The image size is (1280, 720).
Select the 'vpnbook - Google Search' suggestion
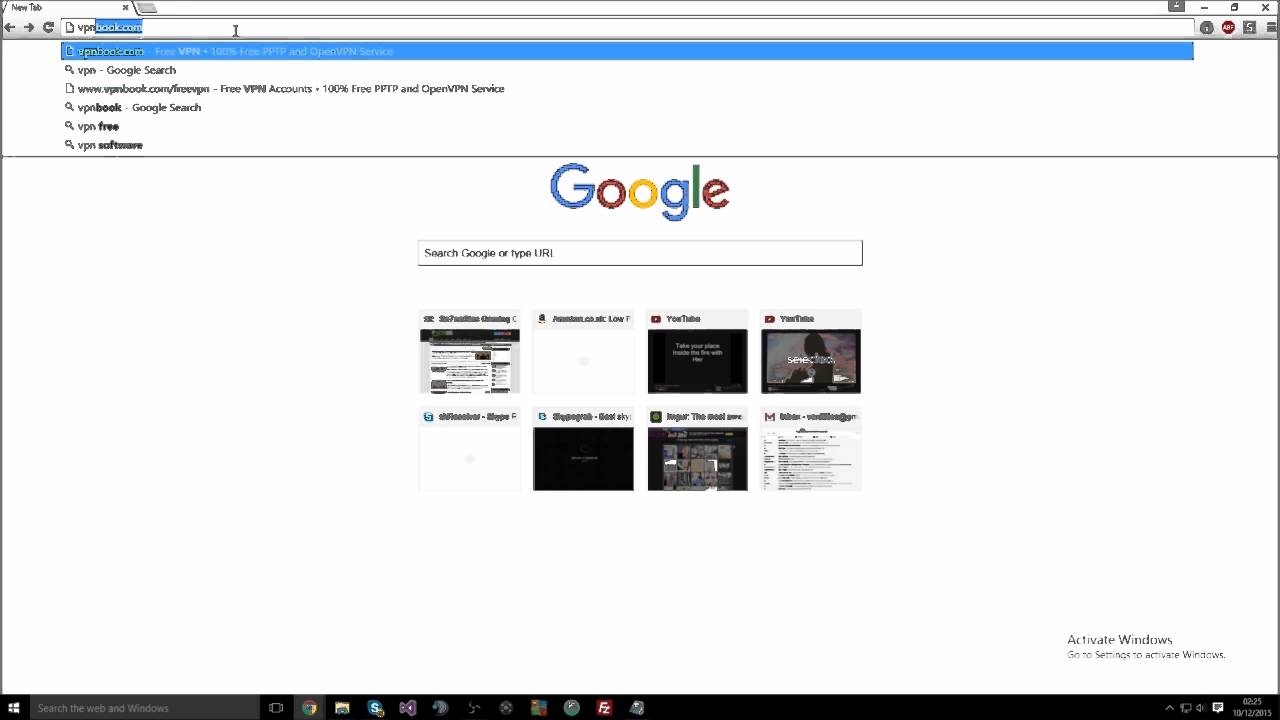click(627, 107)
